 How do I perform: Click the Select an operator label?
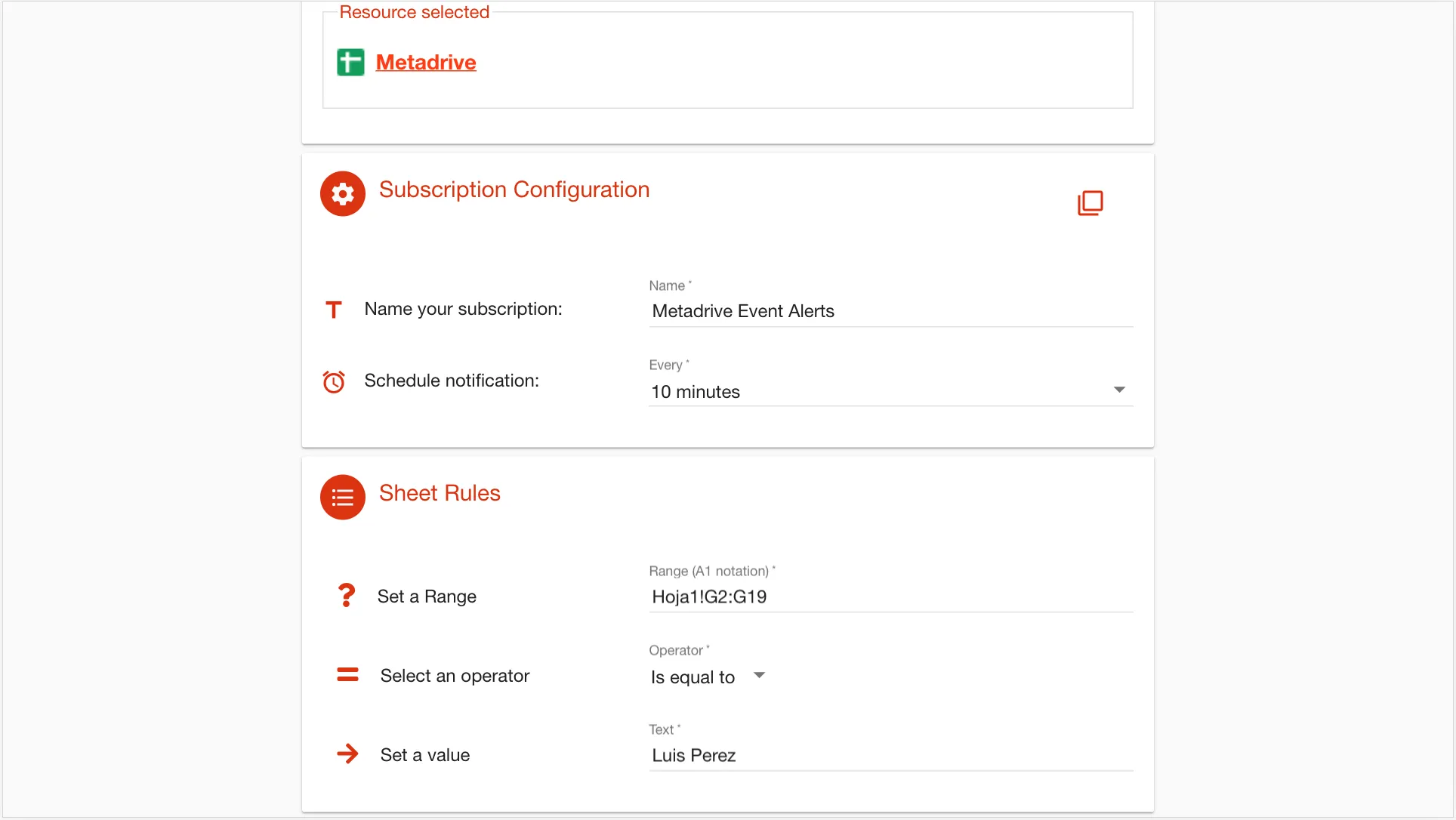tap(455, 676)
